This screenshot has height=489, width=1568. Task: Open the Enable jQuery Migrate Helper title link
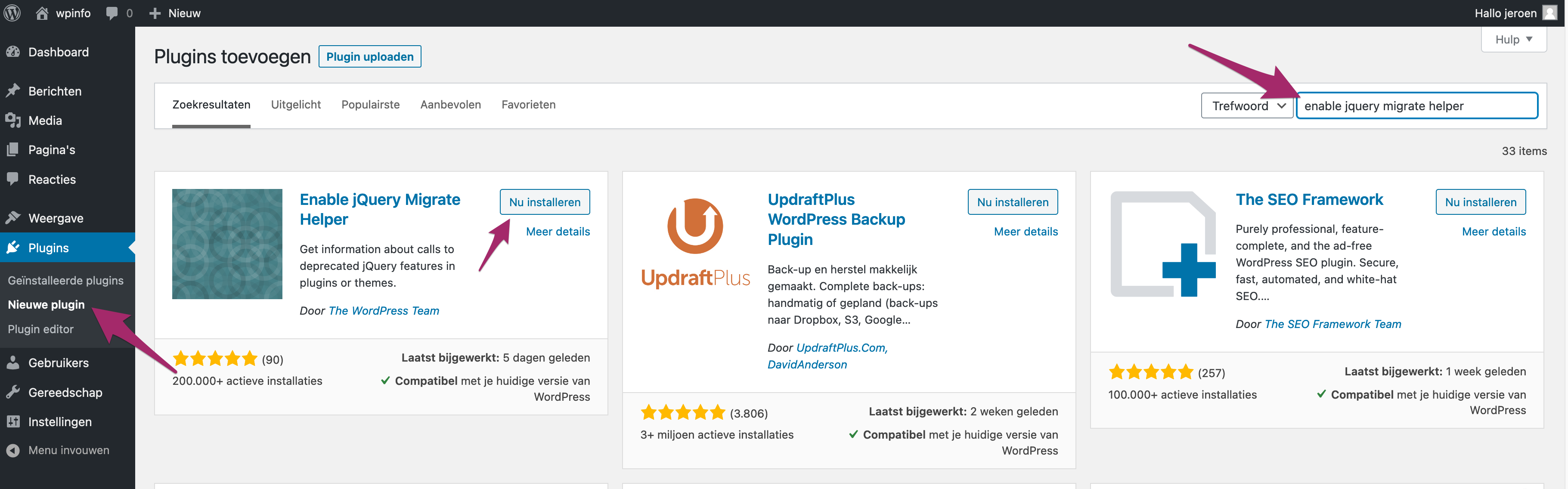(380, 210)
